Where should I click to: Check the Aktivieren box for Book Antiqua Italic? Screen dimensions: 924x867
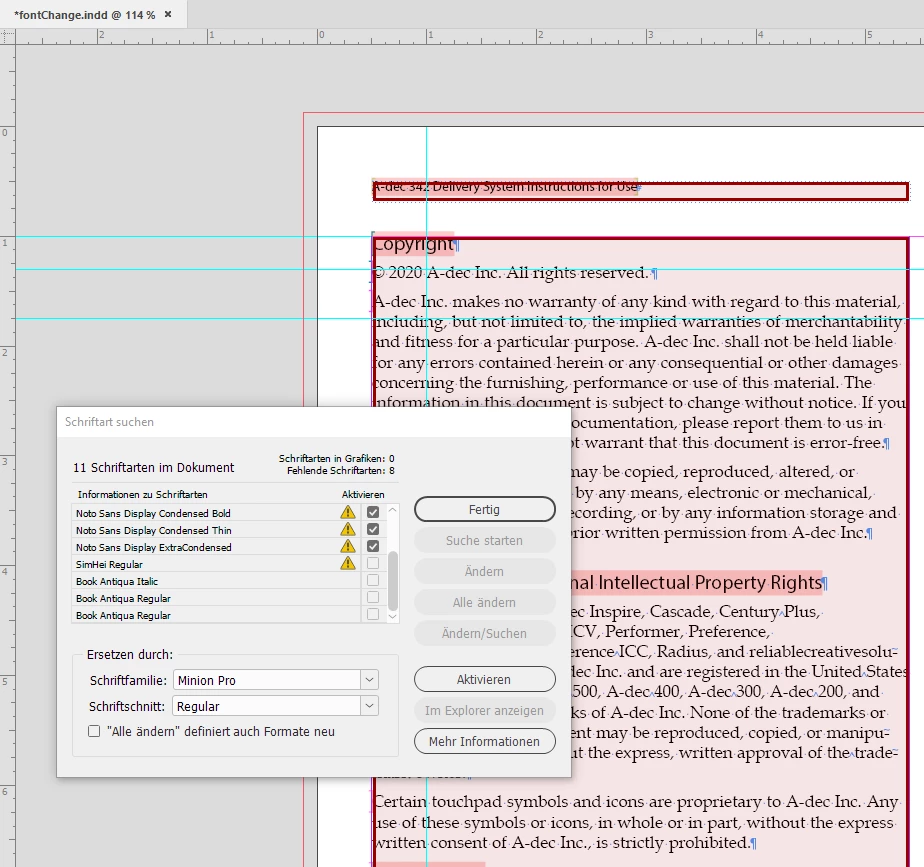tap(373, 581)
